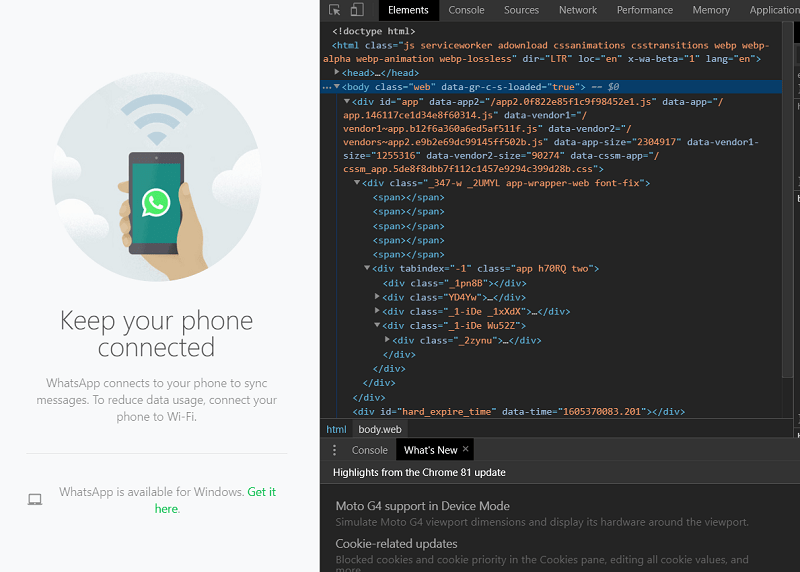
Task: Switch to the Elements tab
Action: pyautogui.click(x=408, y=10)
